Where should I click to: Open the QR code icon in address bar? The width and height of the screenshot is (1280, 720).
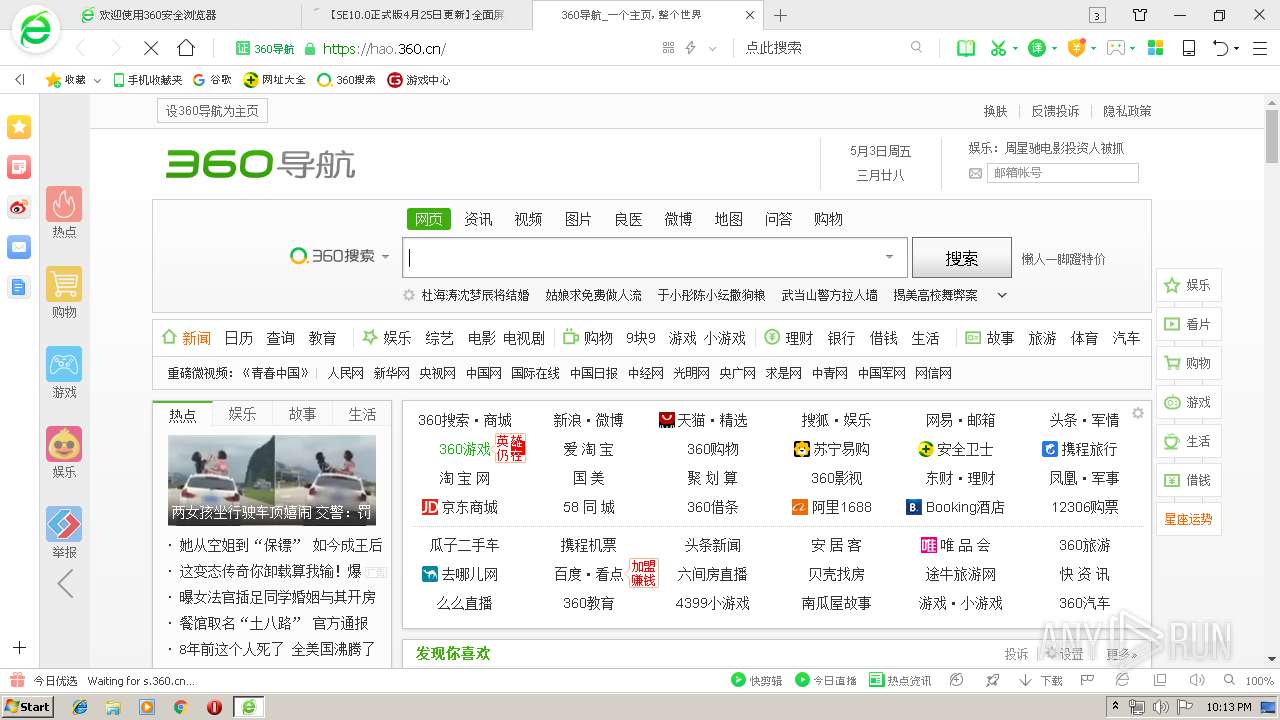pyautogui.click(x=669, y=48)
